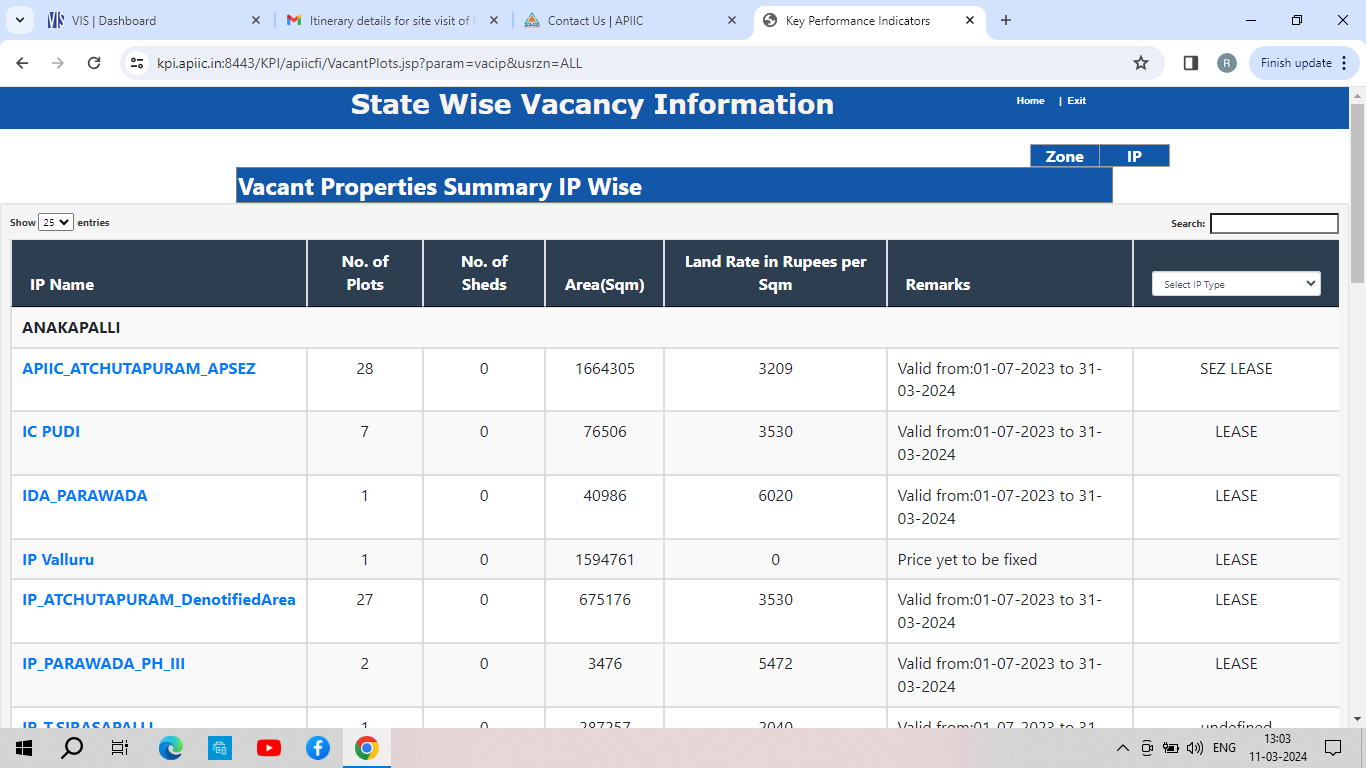The image size is (1366, 768).
Task: Sort by Remarks column header
Action: coord(1010,273)
